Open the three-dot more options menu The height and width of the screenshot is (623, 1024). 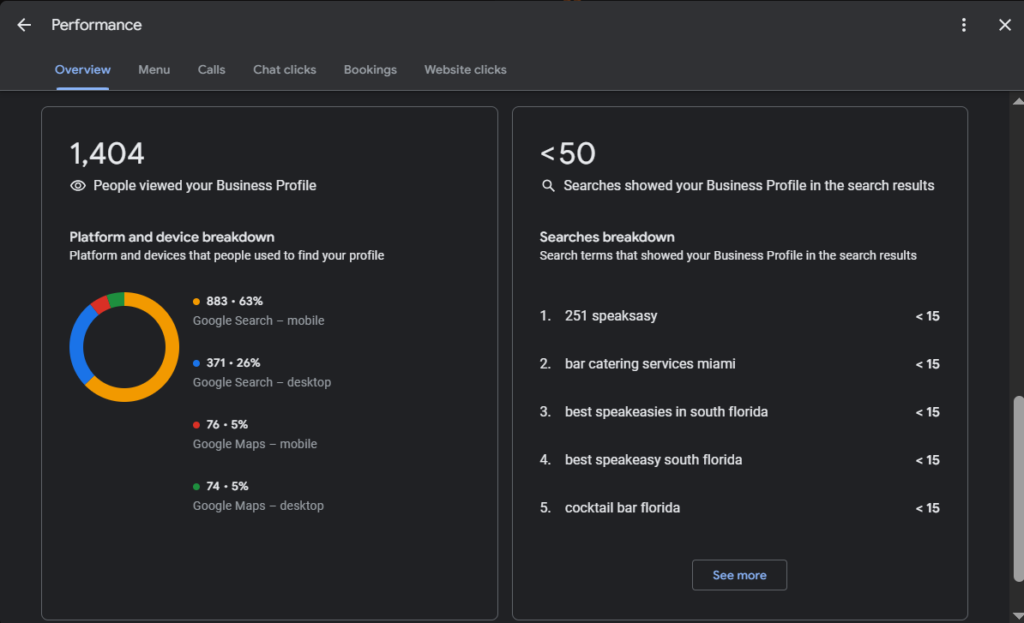coord(963,25)
